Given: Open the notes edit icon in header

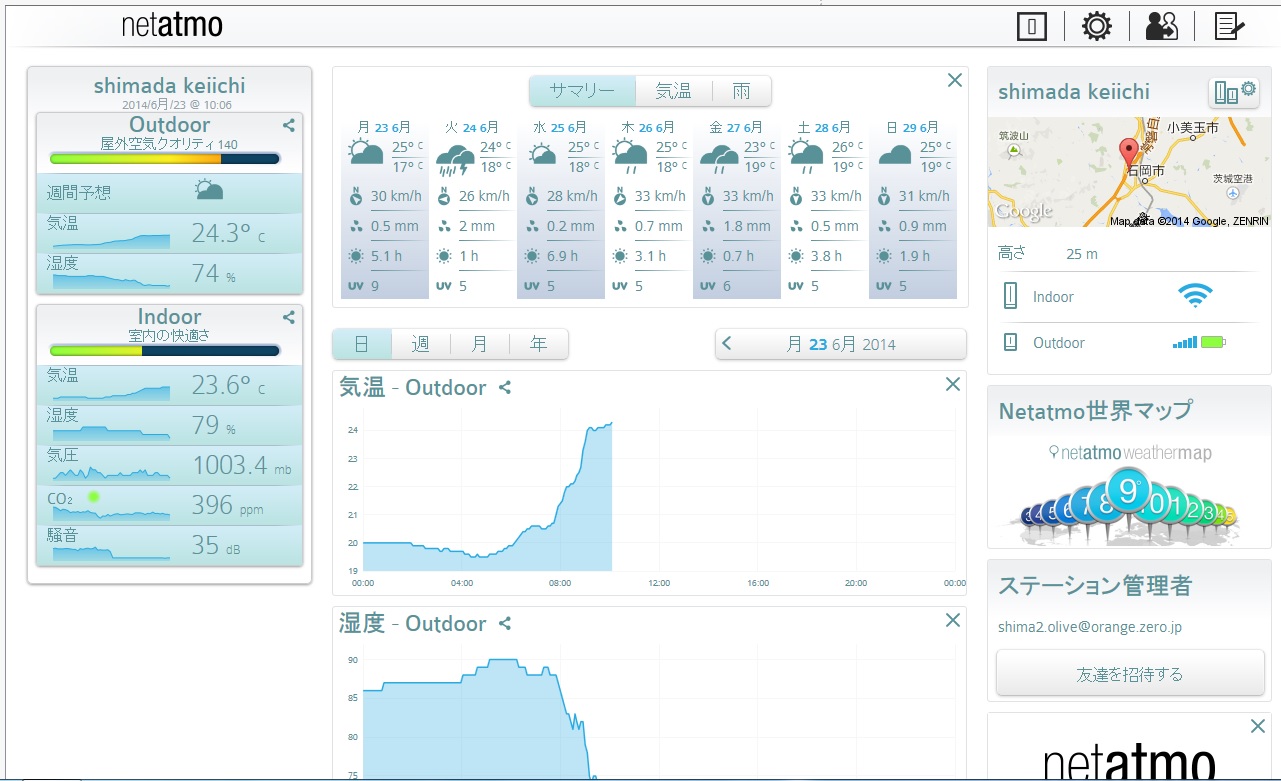Looking at the screenshot, I should [x=1229, y=27].
